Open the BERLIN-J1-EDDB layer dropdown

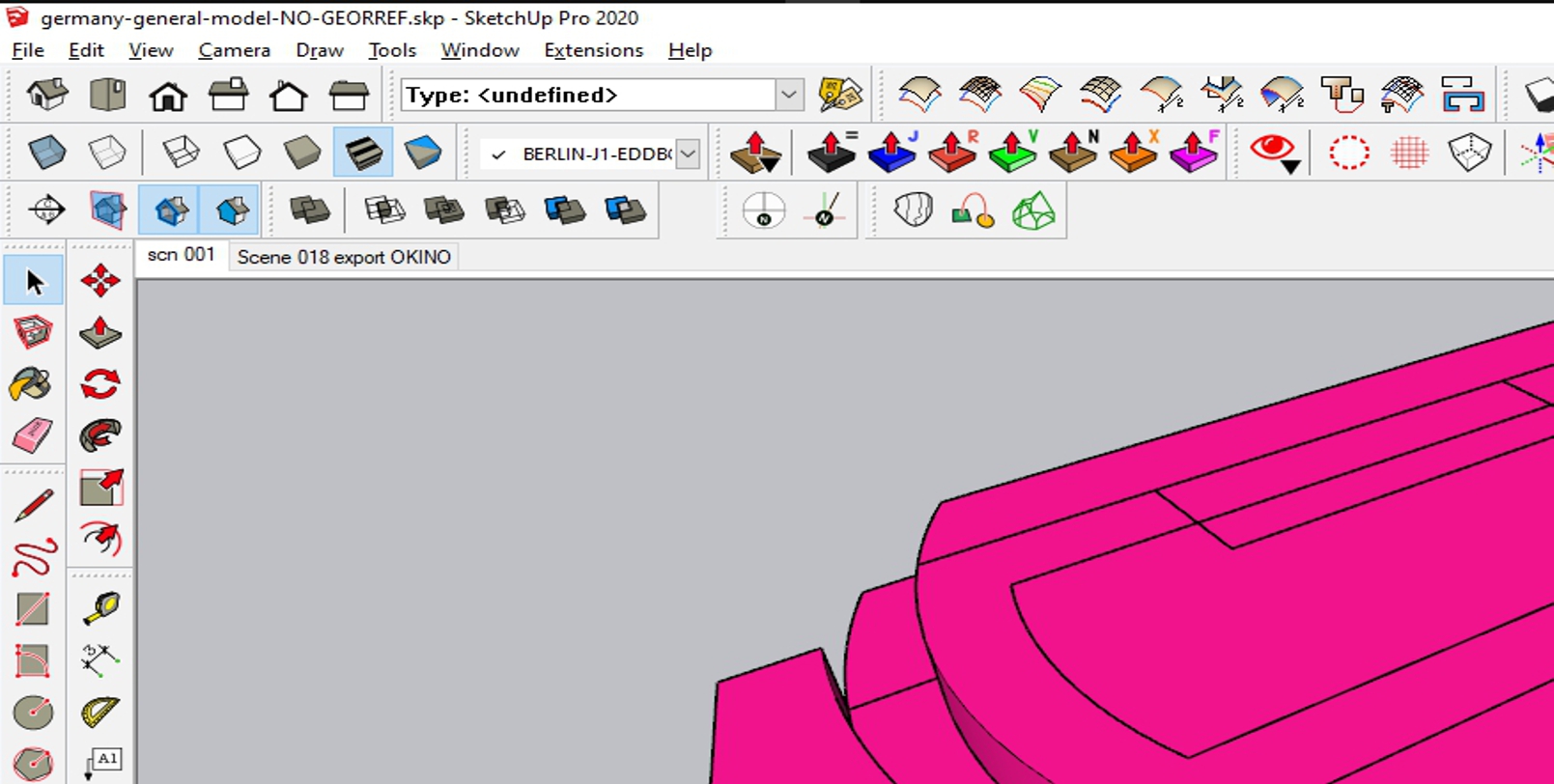(x=688, y=154)
